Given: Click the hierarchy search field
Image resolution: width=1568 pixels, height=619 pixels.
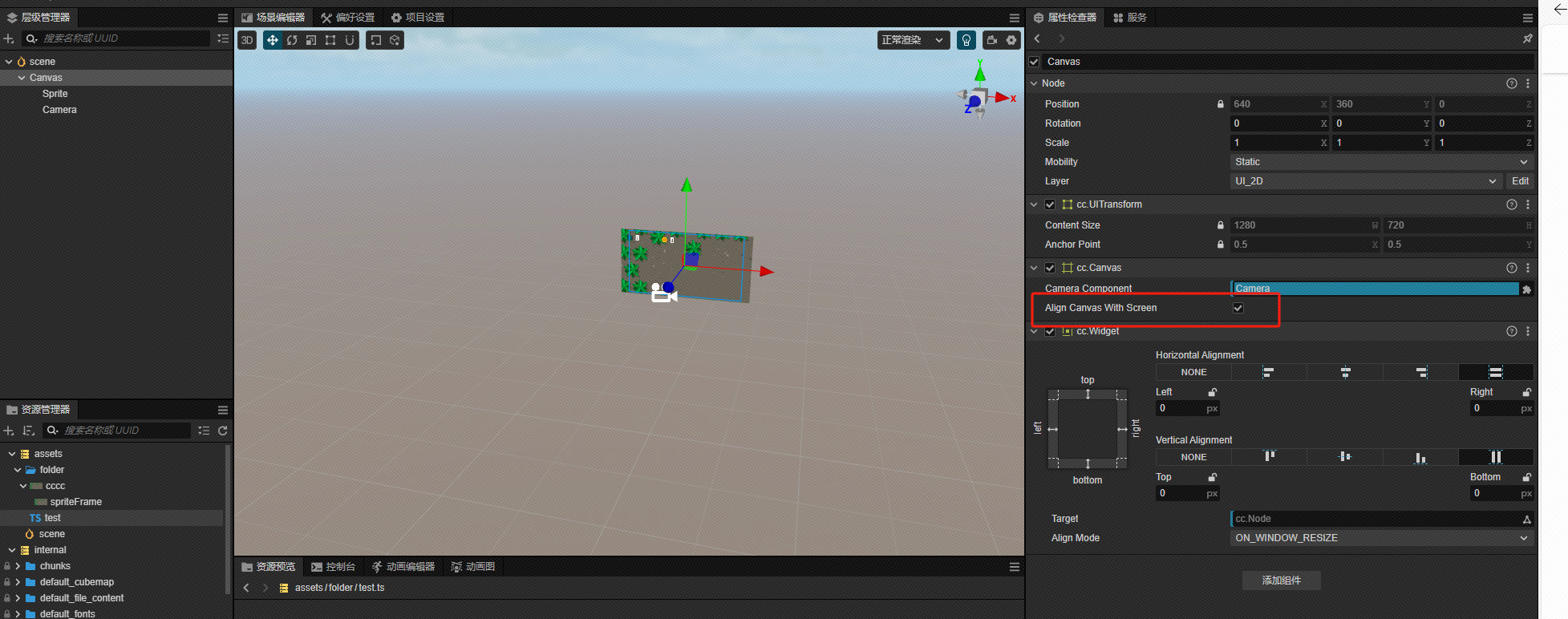Looking at the screenshot, I should 117,38.
